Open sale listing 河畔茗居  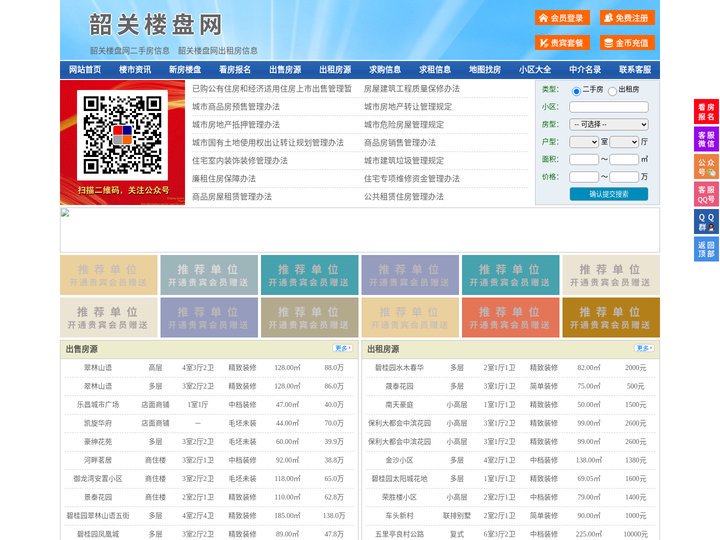point(98,460)
